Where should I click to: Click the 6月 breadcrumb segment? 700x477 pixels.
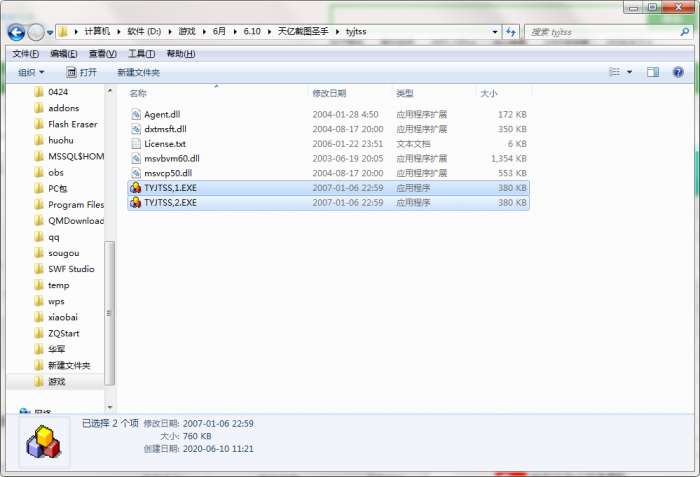[x=219, y=32]
